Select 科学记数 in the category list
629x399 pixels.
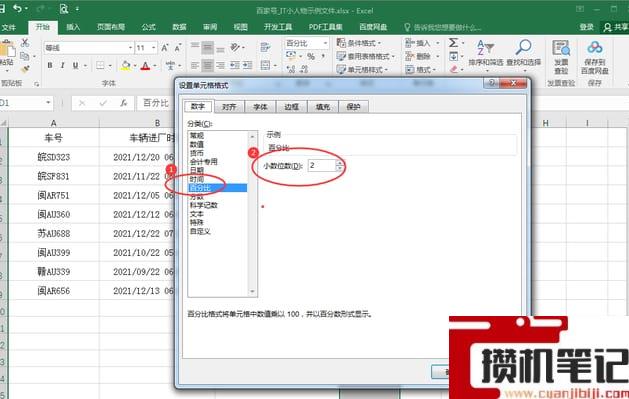pyautogui.click(x=204, y=205)
